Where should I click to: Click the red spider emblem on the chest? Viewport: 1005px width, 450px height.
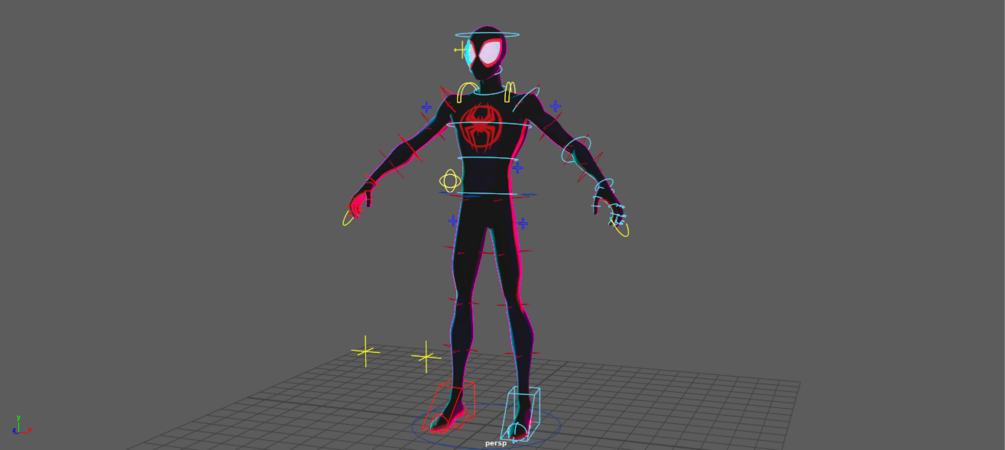click(x=481, y=127)
